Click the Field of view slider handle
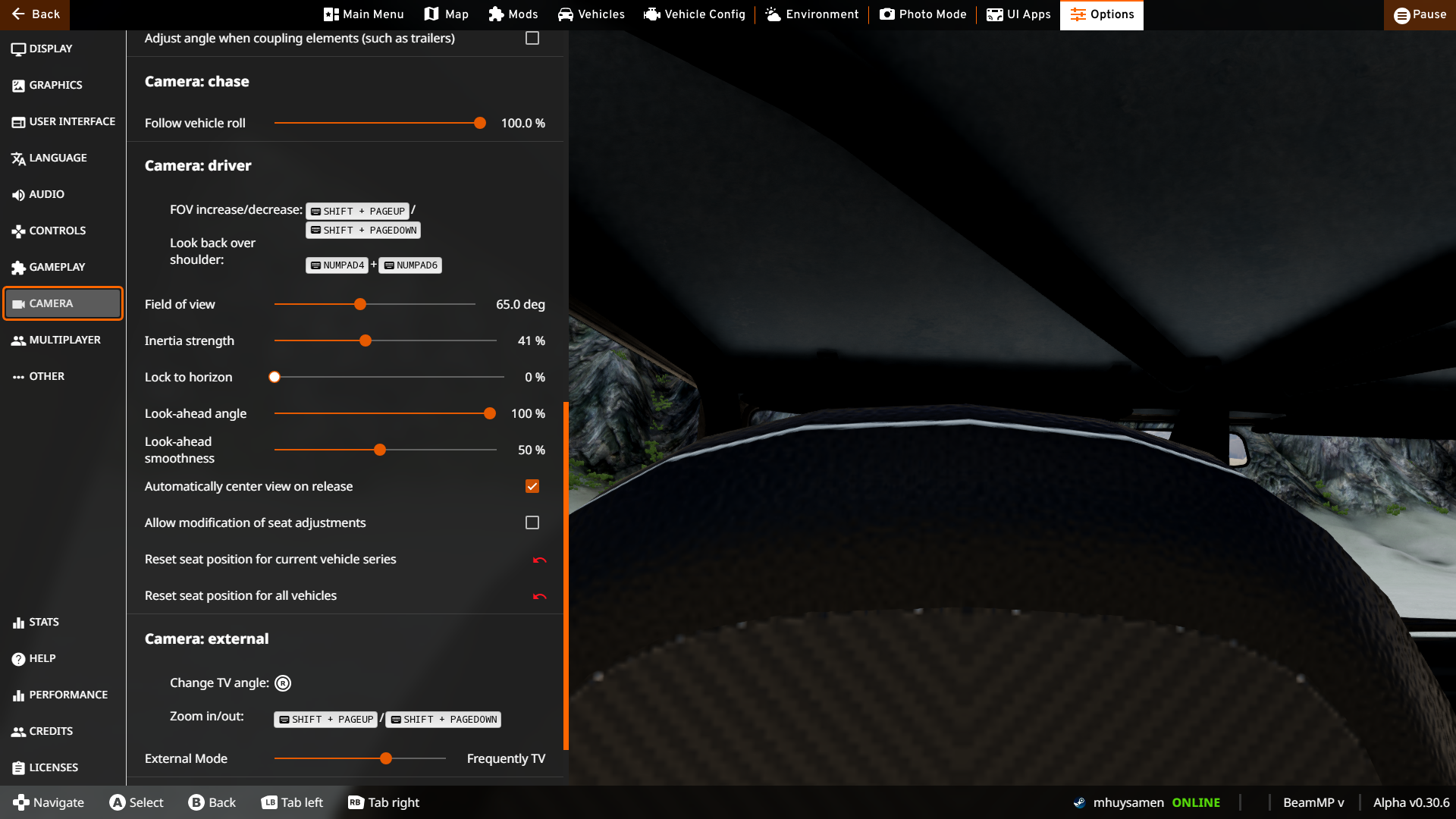The width and height of the screenshot is (1456, 819). [360, 304]
